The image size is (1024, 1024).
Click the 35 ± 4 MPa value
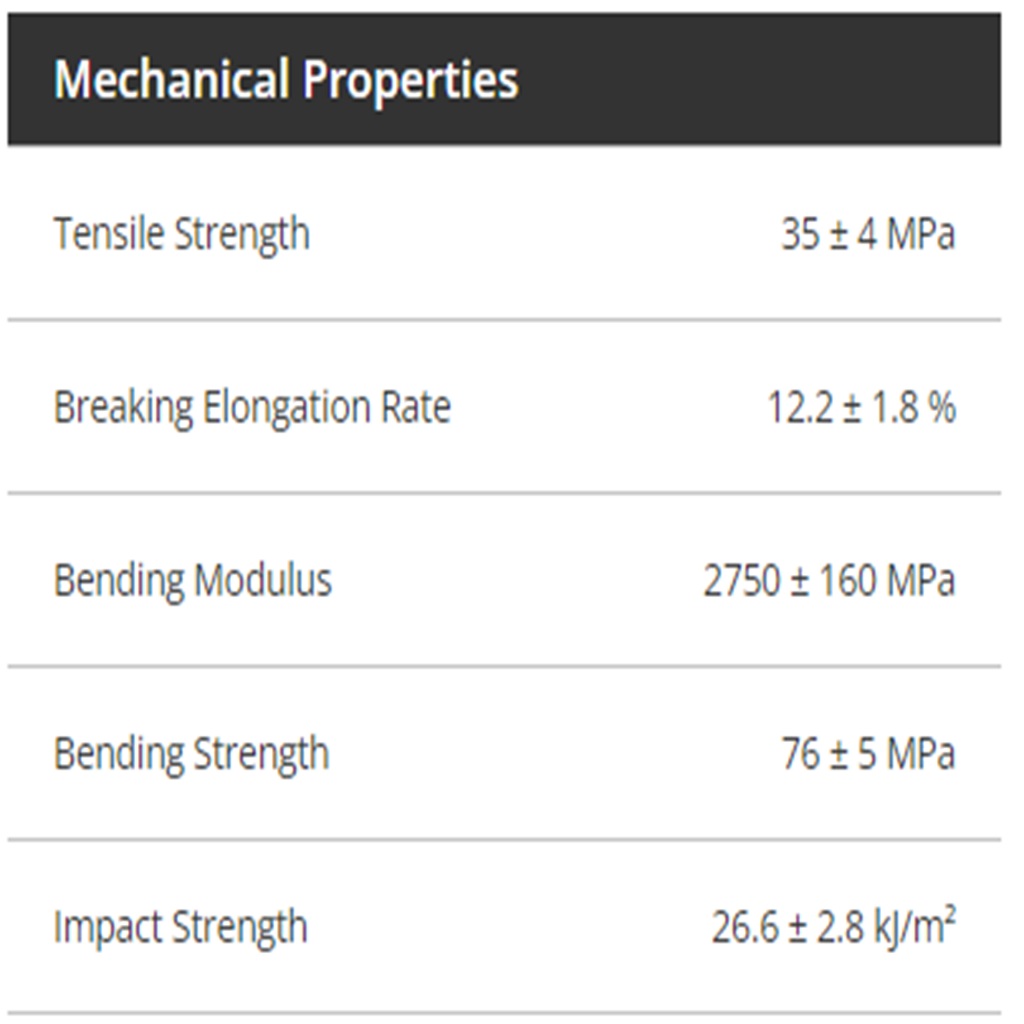coord(867,234)
